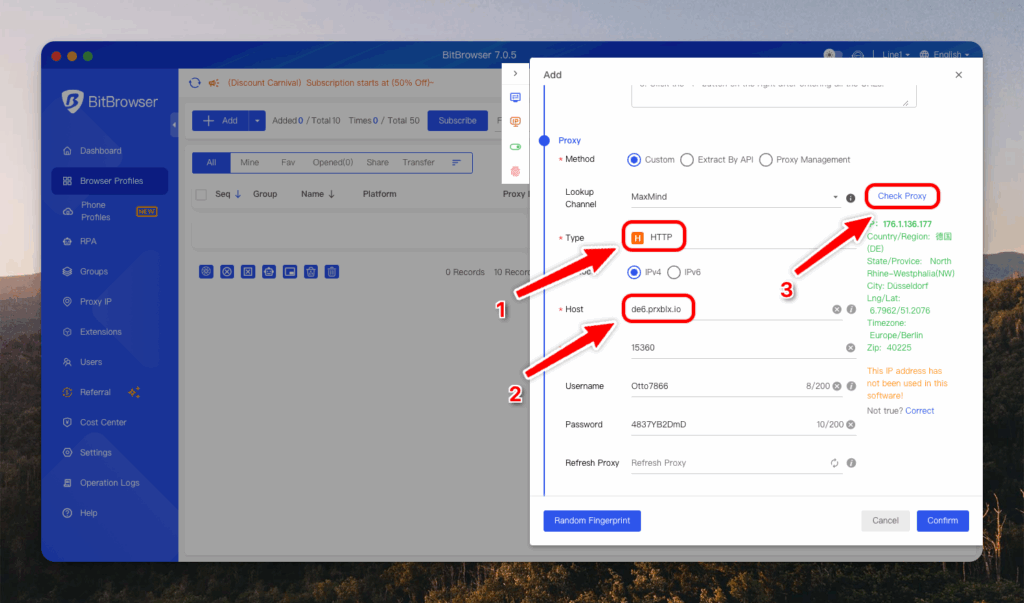Click the NEW badge beside Phone Profiles

point(146,212)
